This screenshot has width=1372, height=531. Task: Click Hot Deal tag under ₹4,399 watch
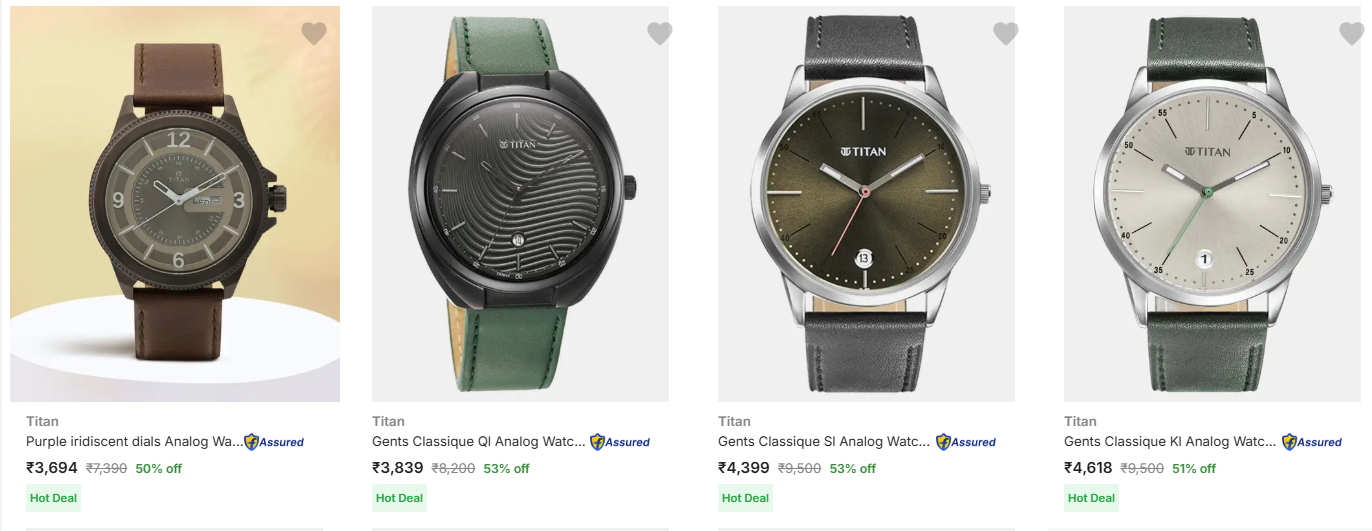pyautogui.click(x=745, y=498)
